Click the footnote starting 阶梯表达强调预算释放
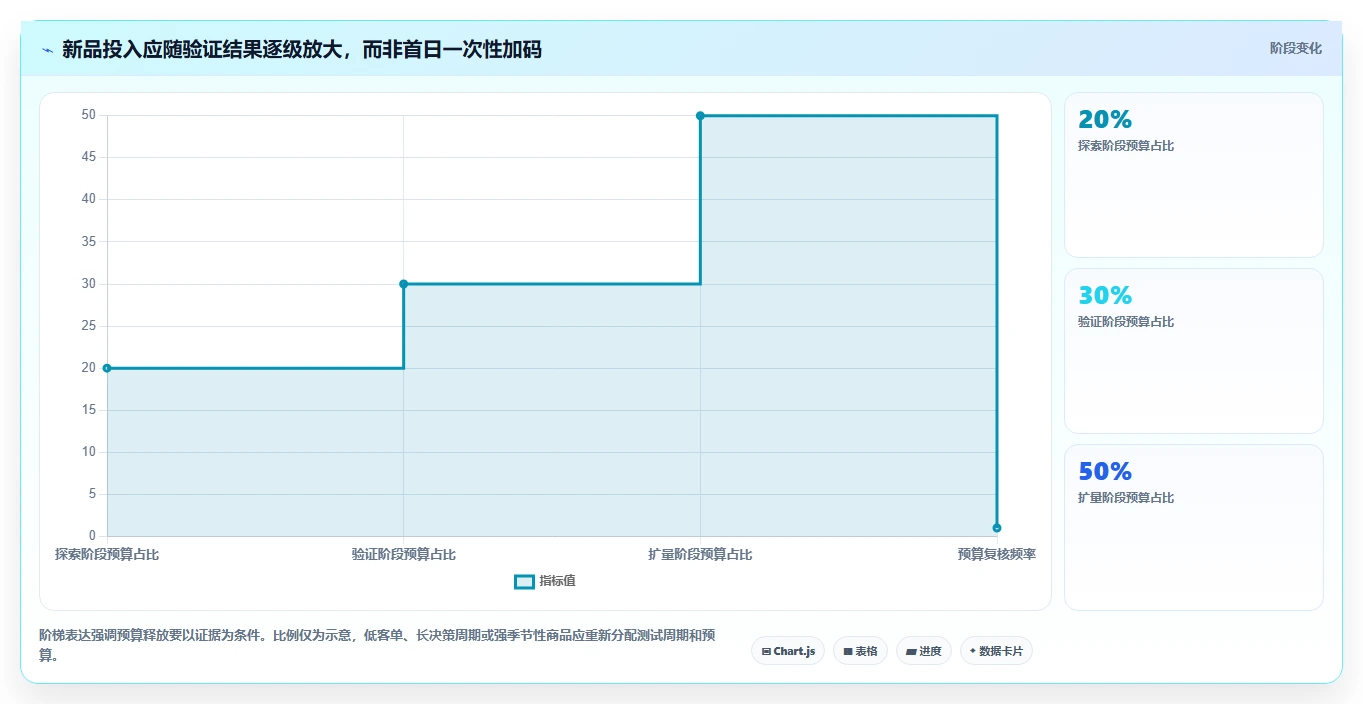 tap(377, 645)
